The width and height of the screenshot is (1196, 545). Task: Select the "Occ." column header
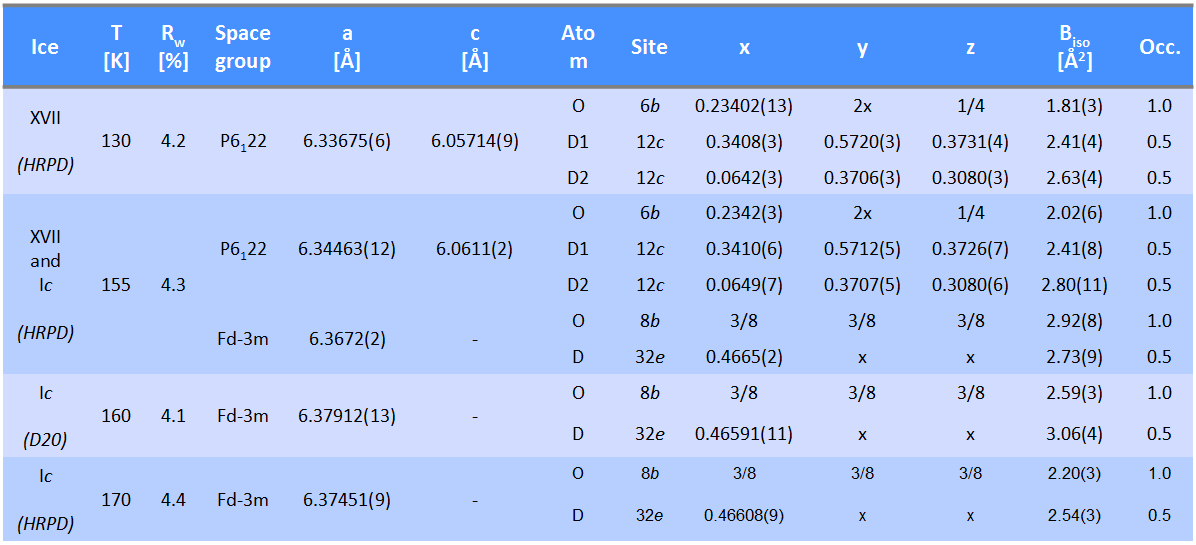pos(1159,47)
